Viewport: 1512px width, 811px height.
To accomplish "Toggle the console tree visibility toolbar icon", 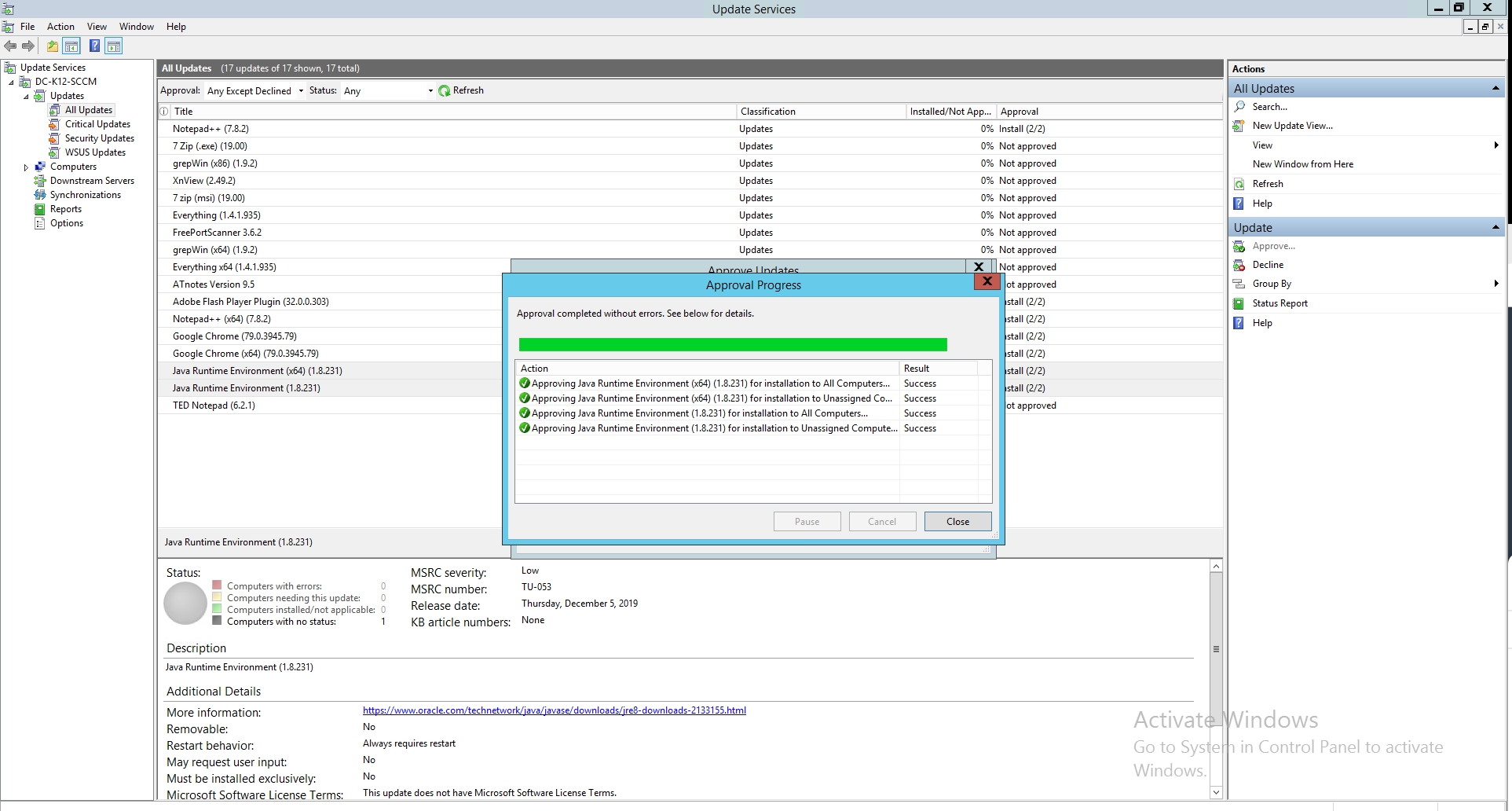I will [x=71, y=46].
